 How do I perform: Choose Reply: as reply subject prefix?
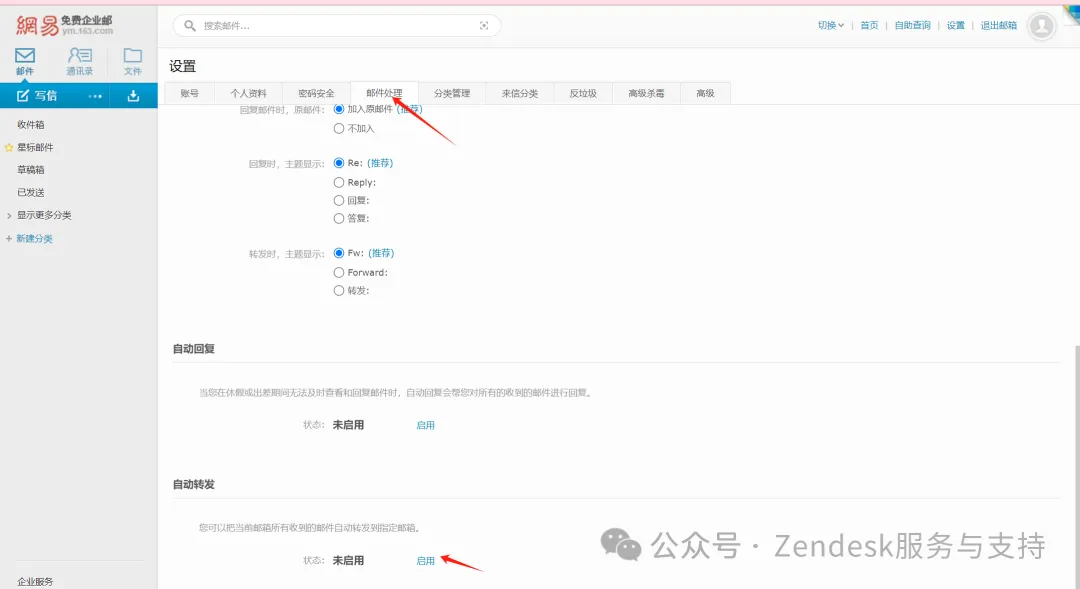tap(340, 182)
